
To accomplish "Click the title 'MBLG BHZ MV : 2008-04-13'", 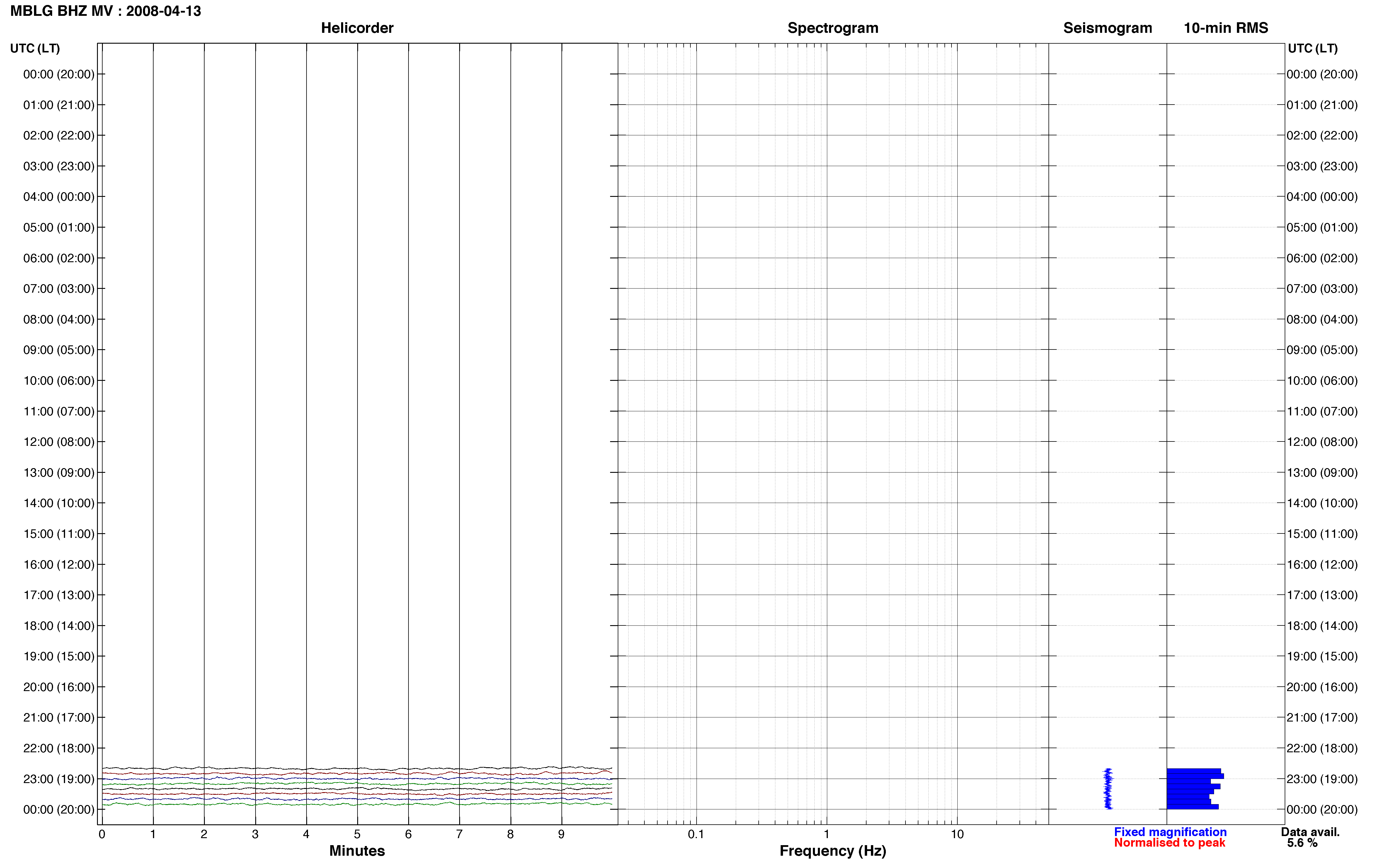I will tap(106, 11).
